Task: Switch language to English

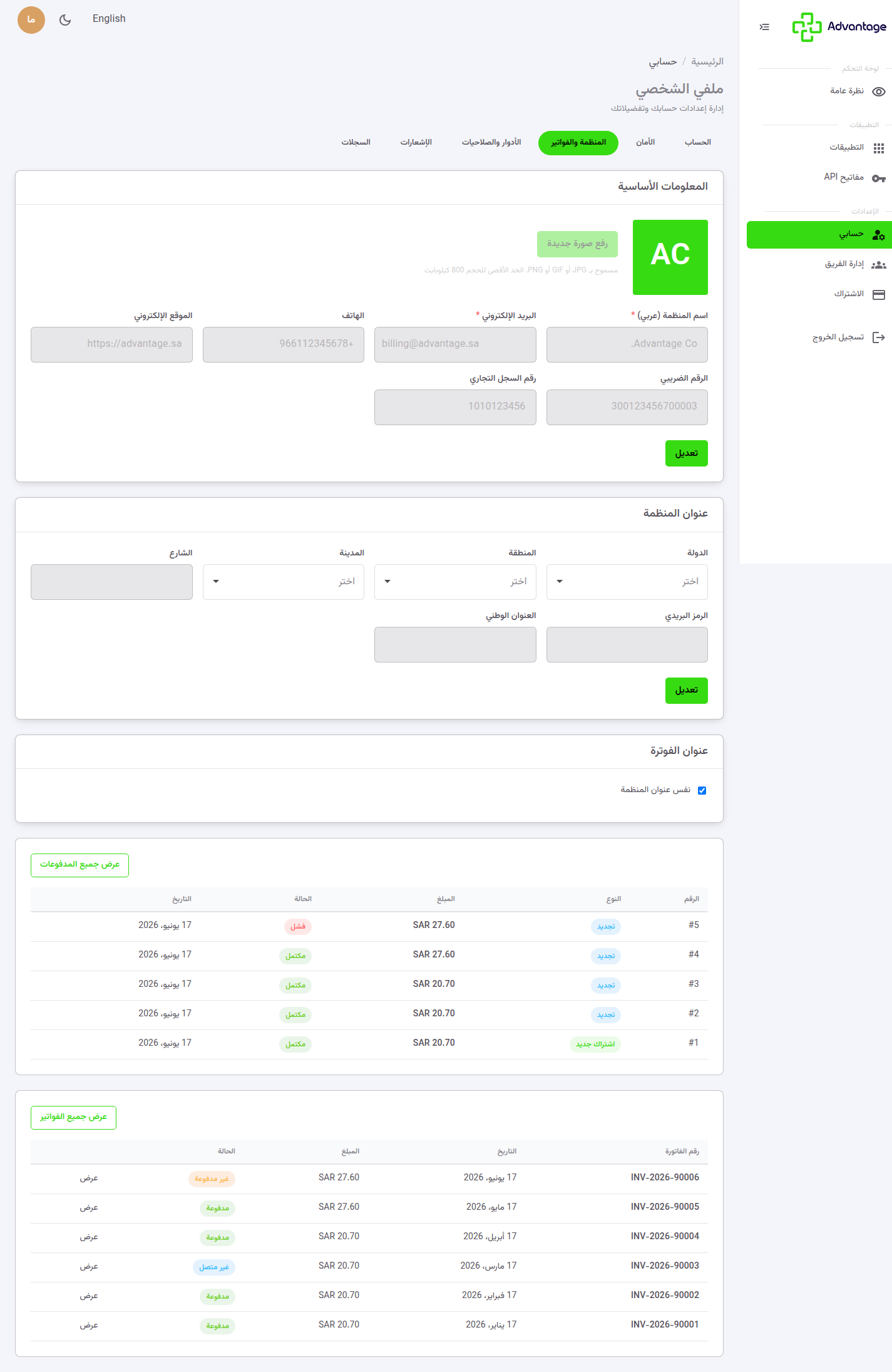Action: coord(109,19)
